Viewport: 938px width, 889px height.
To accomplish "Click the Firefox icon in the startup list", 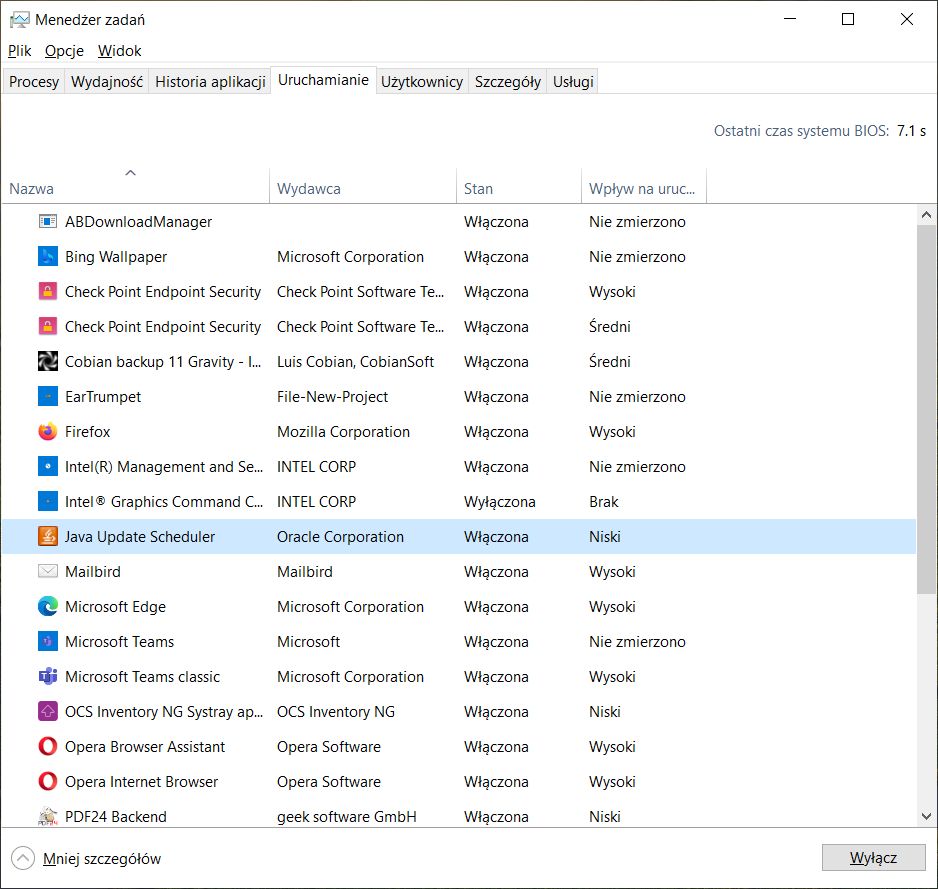I will [x=48, y=432].
